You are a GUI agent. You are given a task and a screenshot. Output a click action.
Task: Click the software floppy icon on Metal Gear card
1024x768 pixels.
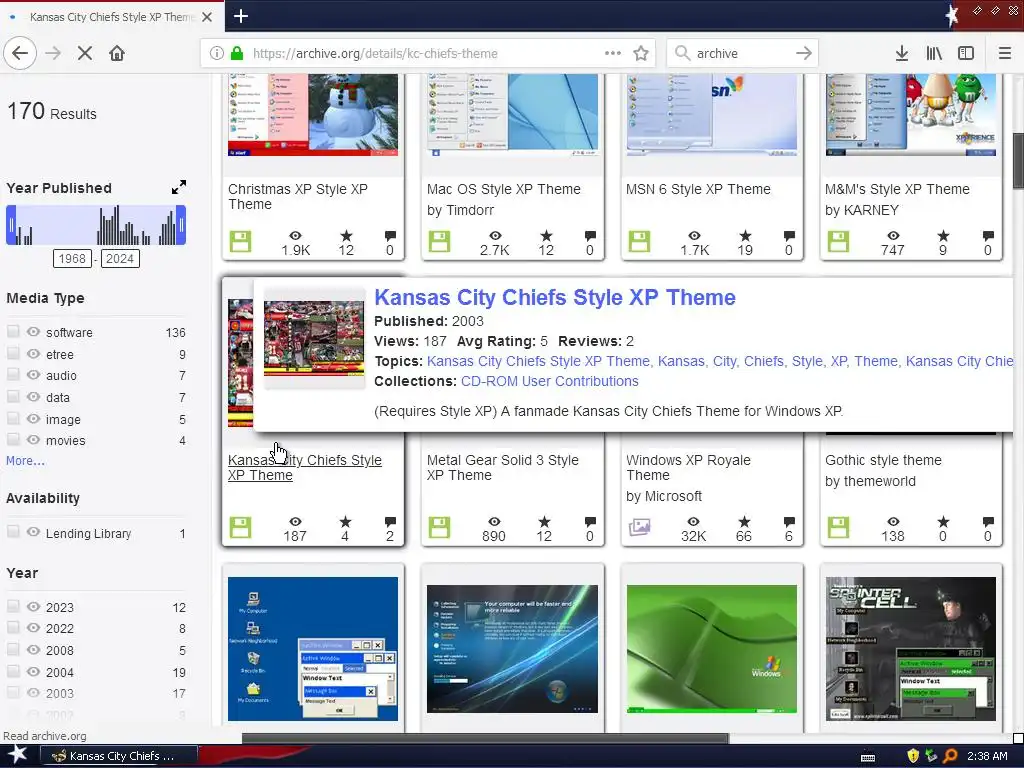[x=439, y=527]
